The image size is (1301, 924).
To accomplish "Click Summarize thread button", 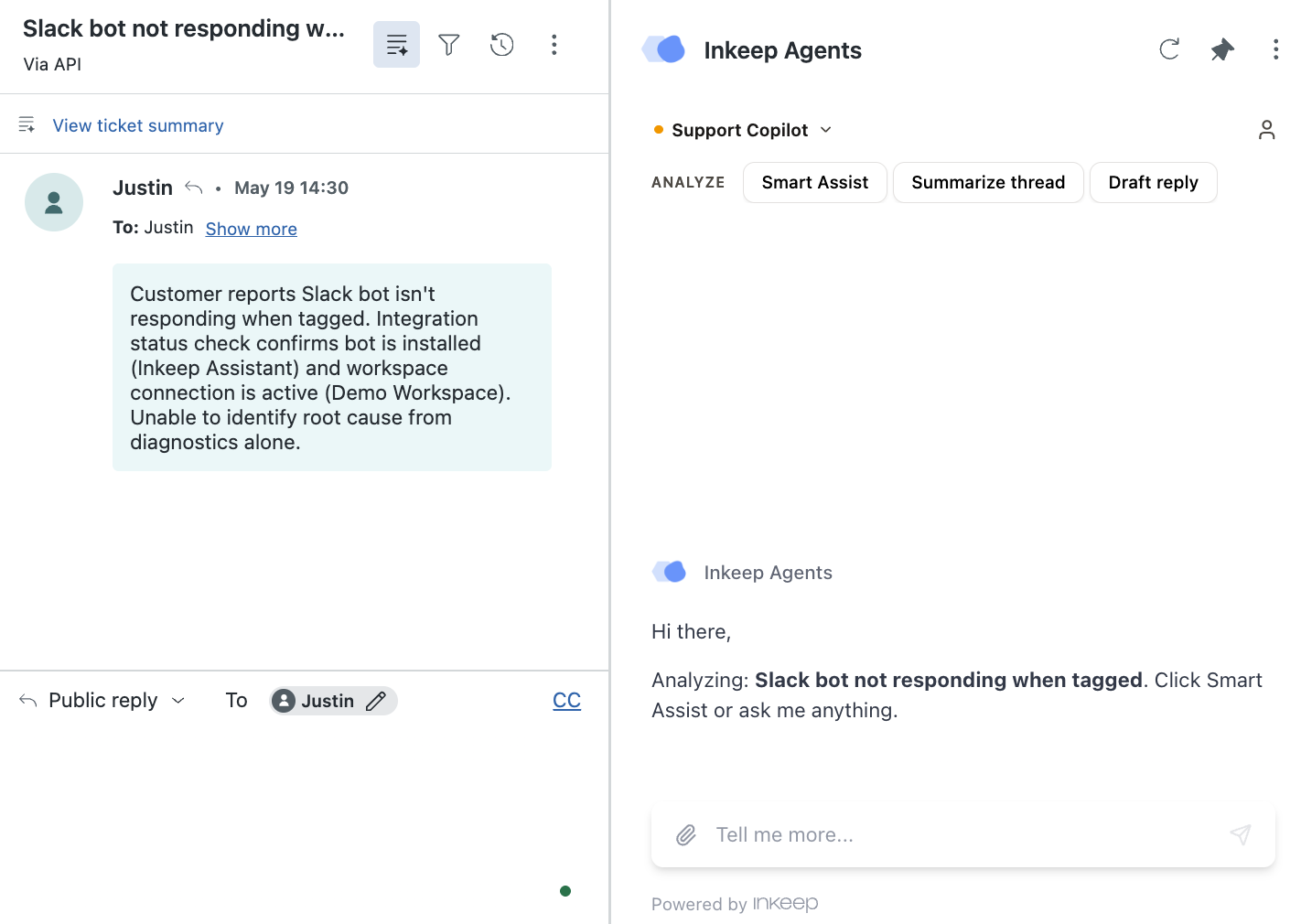I will tap(988, 183).
